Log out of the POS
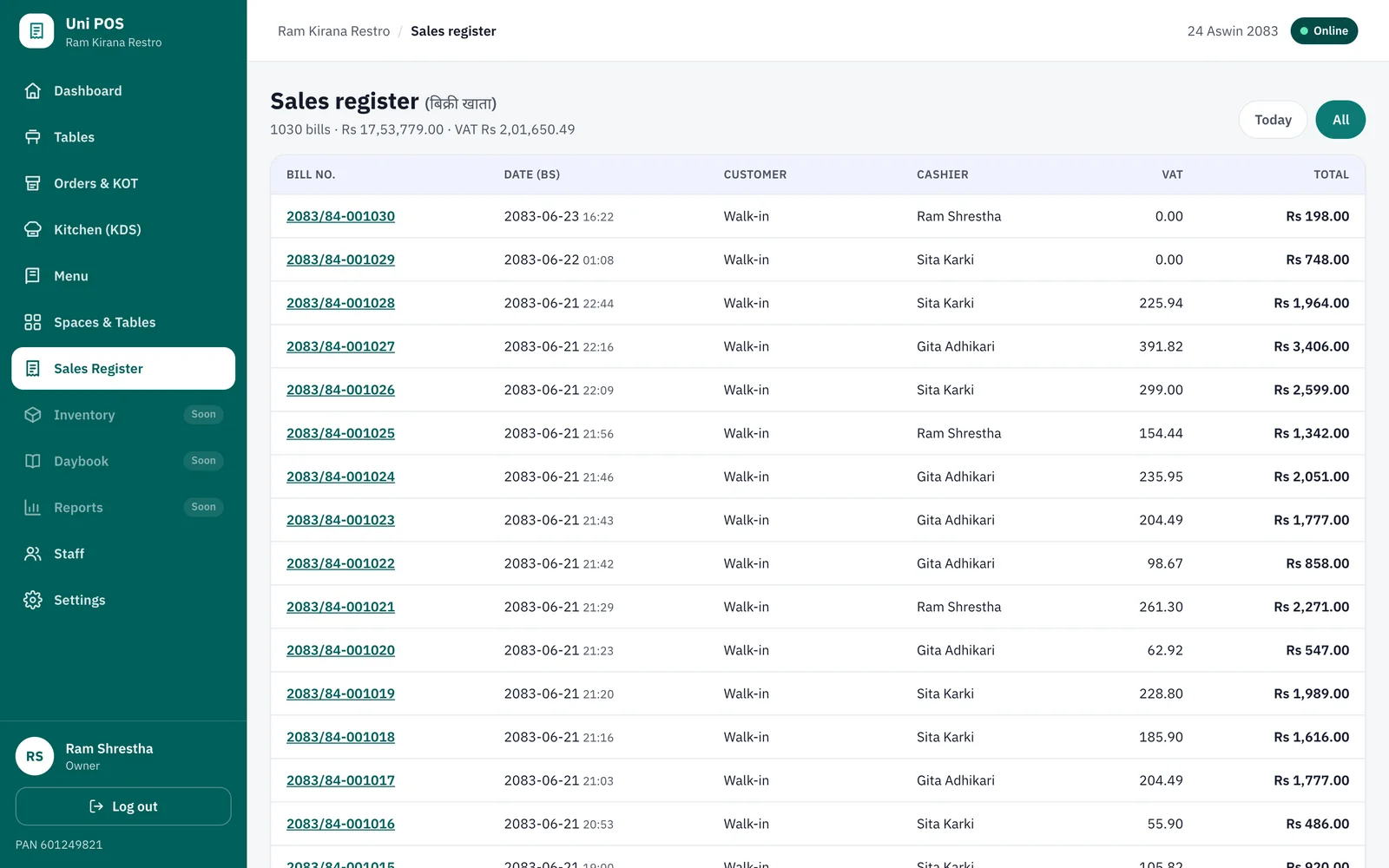 coord(123,806)
